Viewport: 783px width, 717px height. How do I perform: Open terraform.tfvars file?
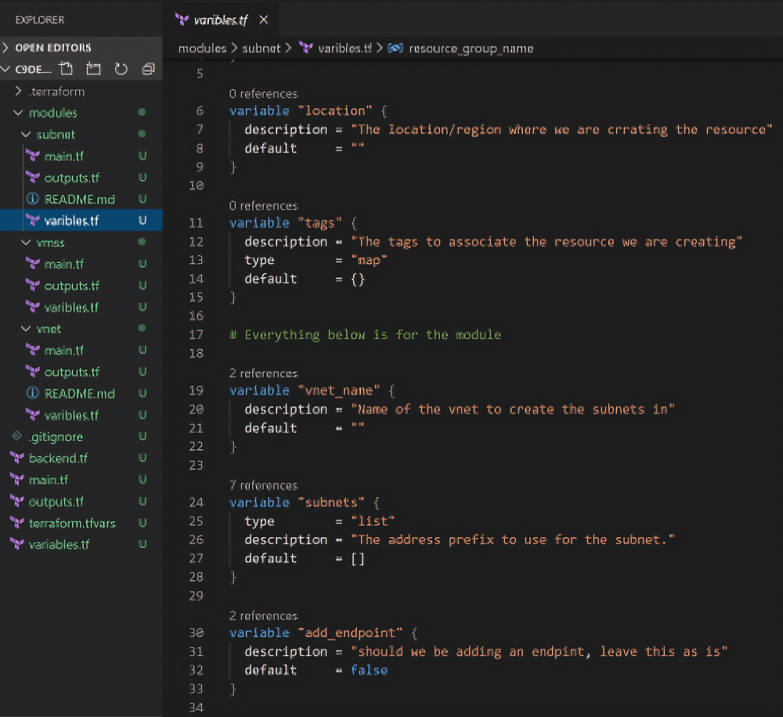72,523
